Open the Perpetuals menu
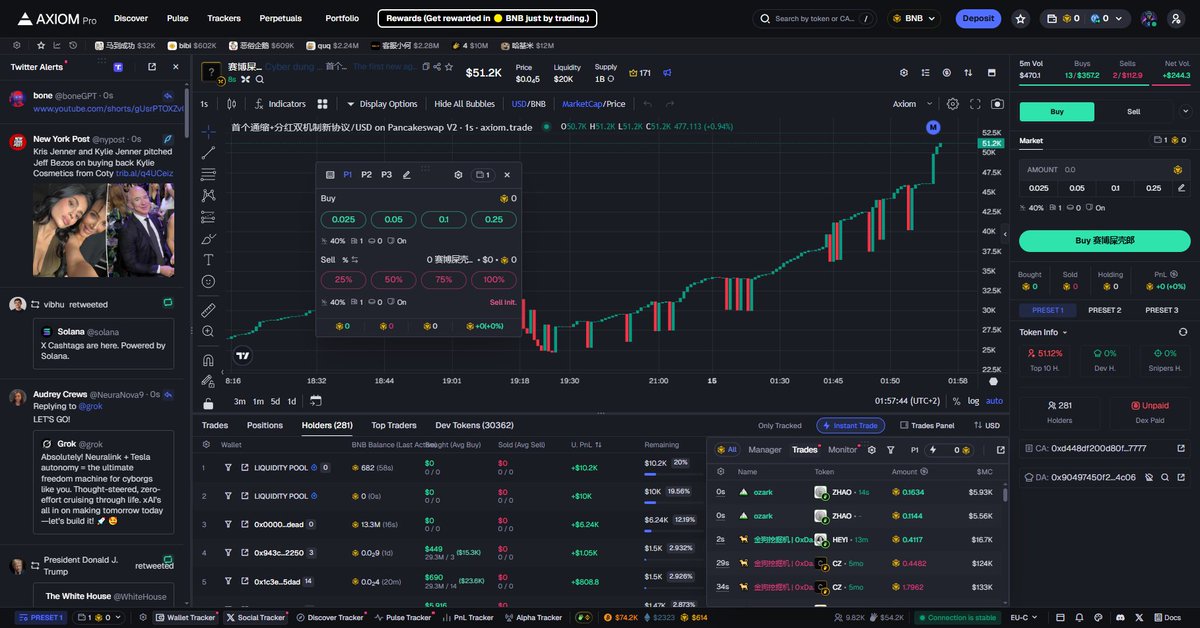 point(280,18)
